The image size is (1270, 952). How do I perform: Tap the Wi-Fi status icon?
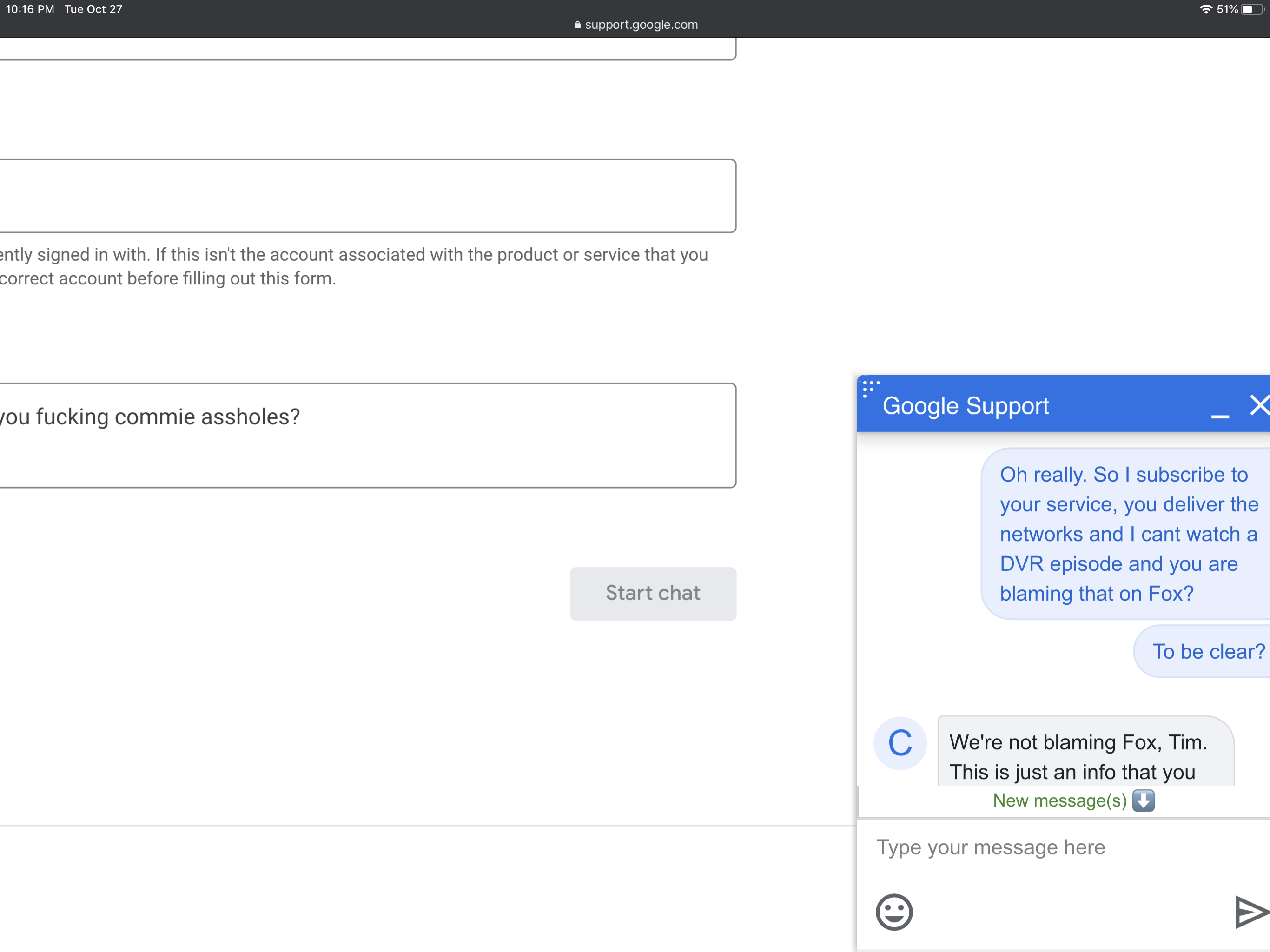(x=1206, y=9)
